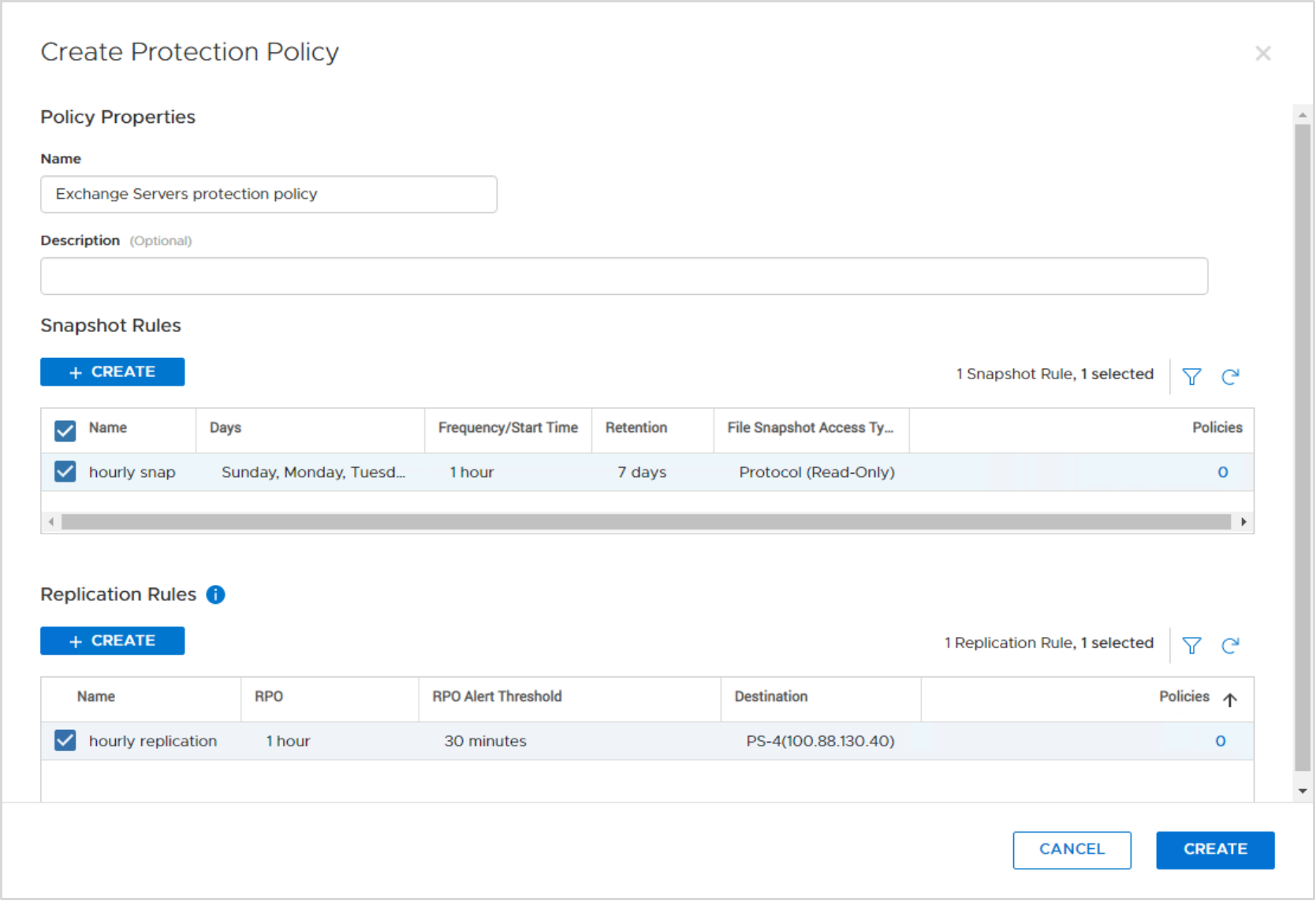
Task: Refresh the Snapshot Rules list
Action: click(1230, 377)
